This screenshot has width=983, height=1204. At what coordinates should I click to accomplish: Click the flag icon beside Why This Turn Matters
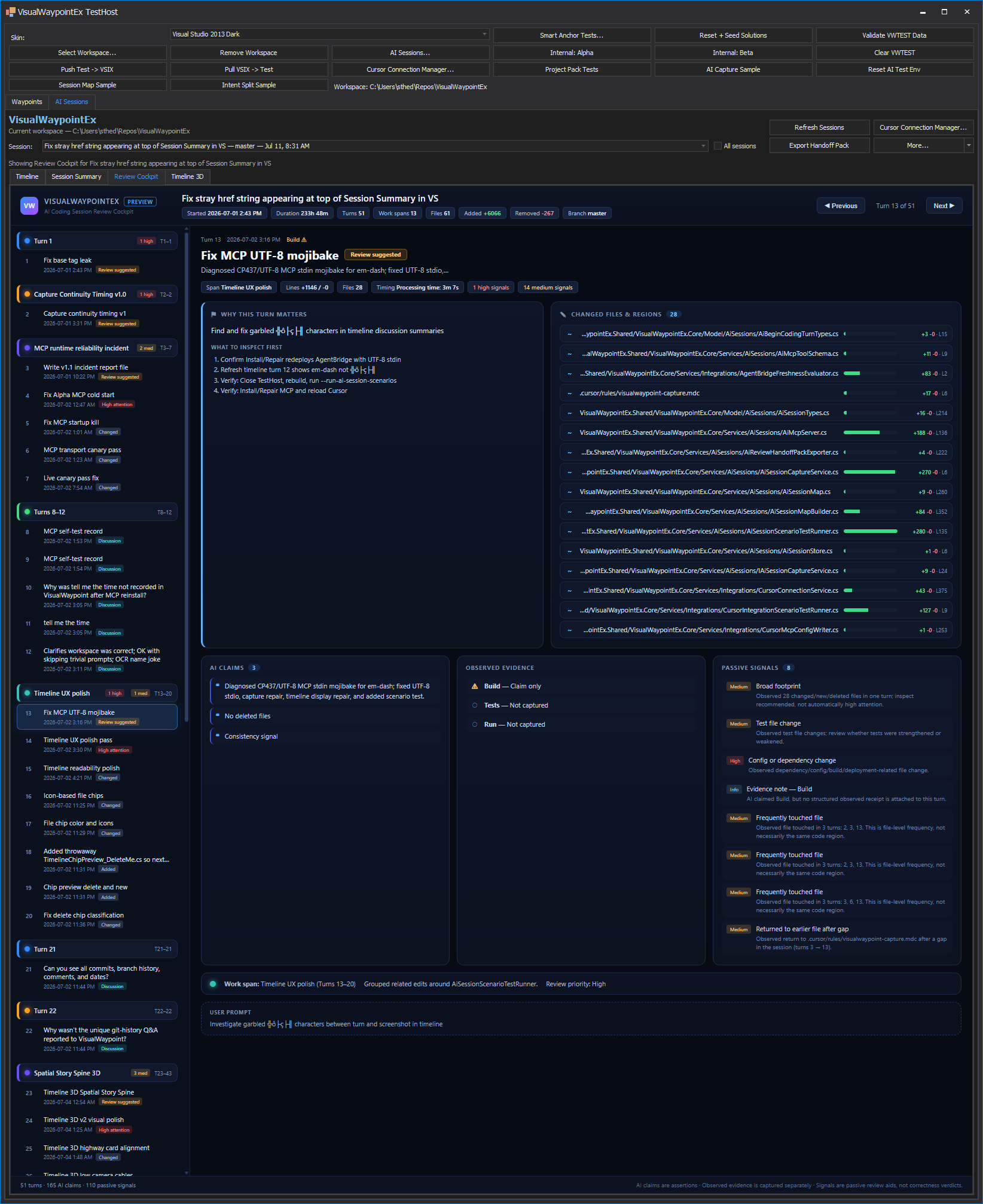(213, 315)
